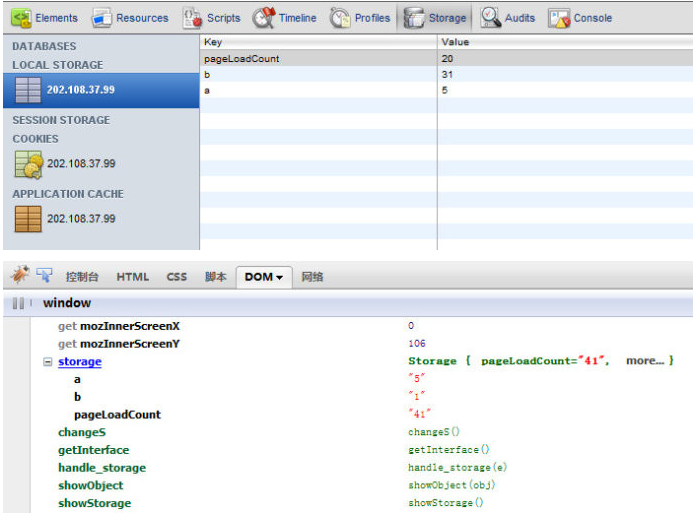Open the Console panel icon
This screenshot has width=695, height=528.
(x=558, y=18)
